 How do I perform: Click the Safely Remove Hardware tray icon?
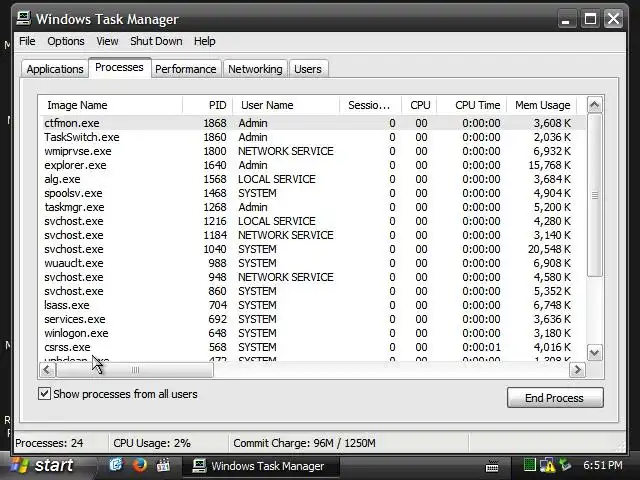[x=565, y=465]
